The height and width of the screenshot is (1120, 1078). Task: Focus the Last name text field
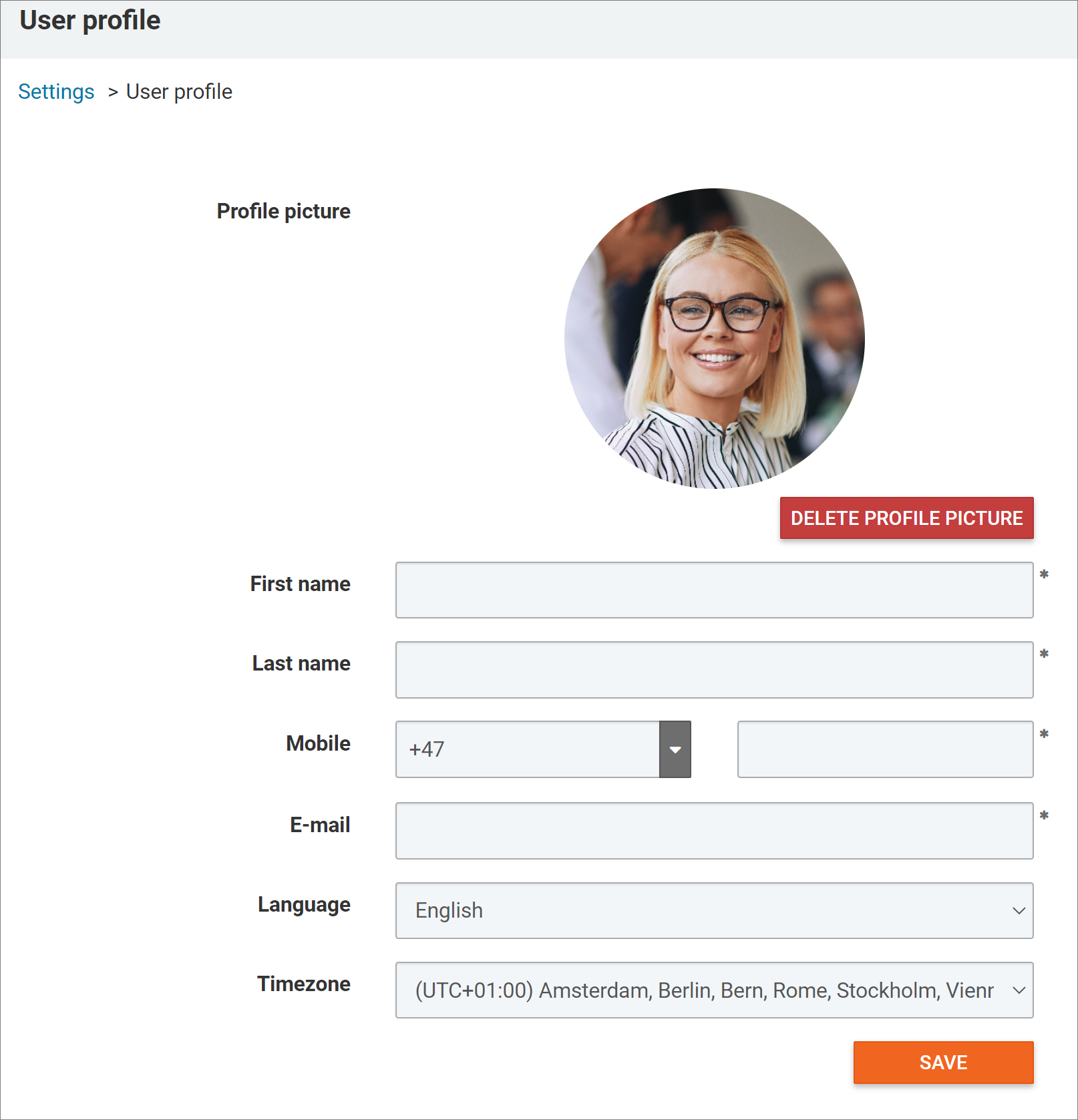(714, 670)
